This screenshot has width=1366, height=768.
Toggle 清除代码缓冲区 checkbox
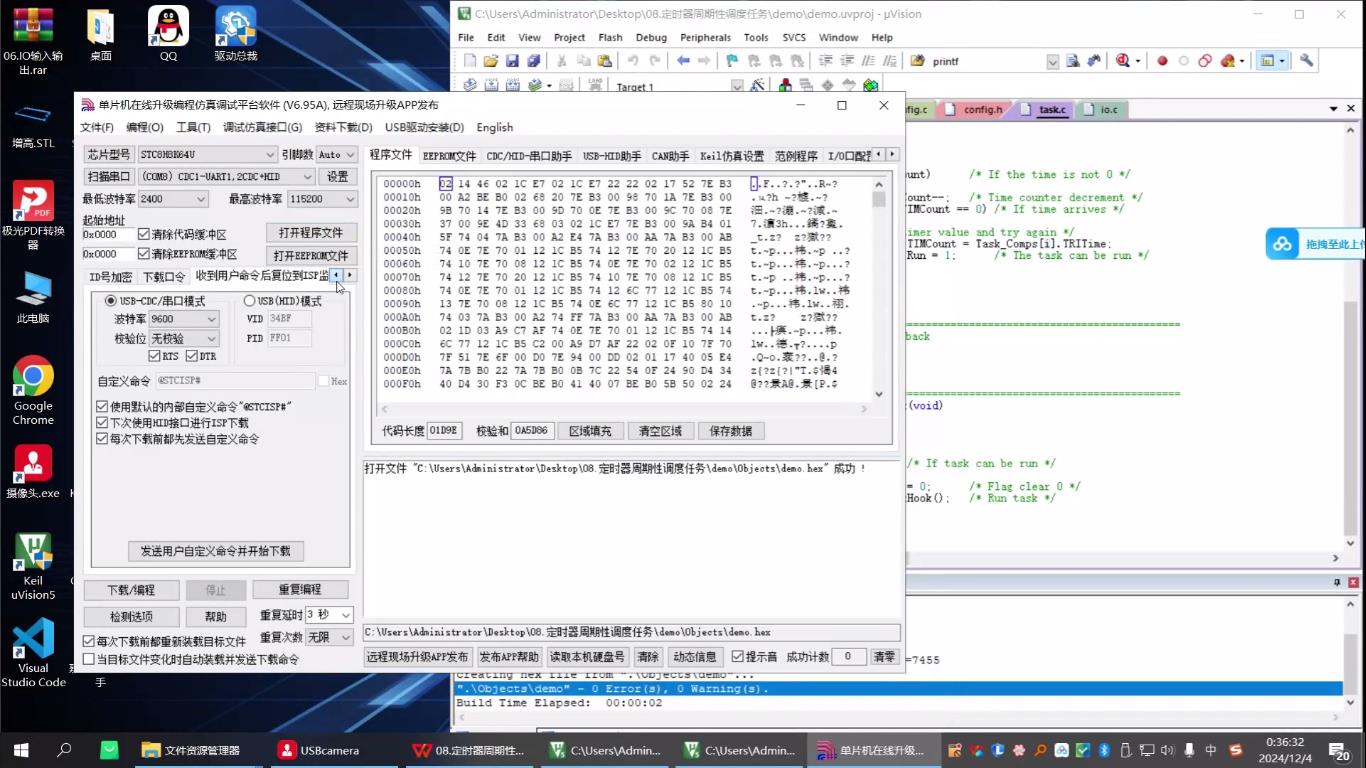[x=144, y=235]
